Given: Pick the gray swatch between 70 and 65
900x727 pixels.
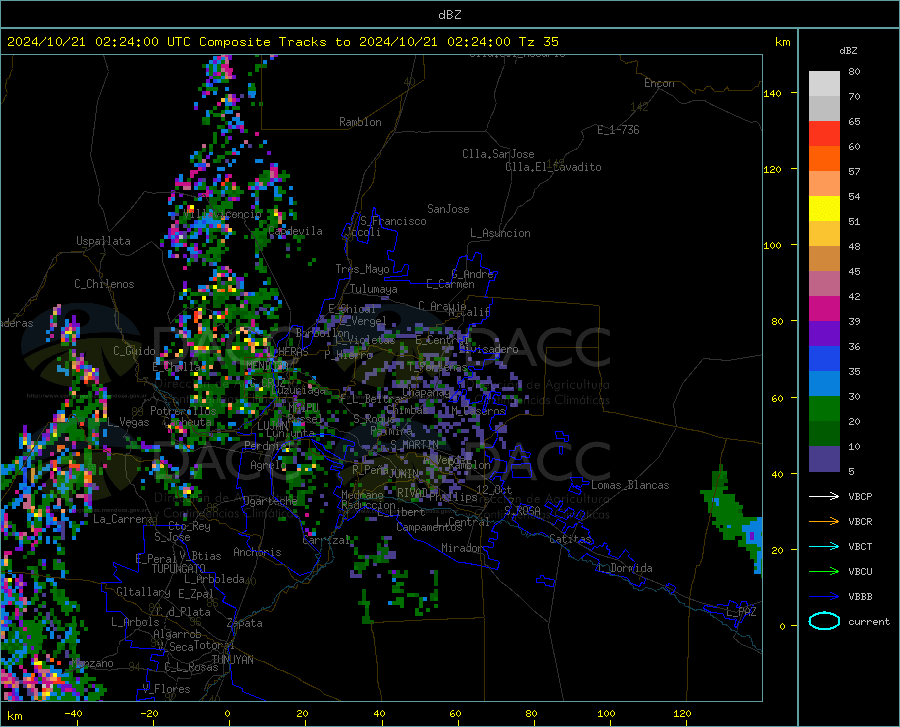Looking at the screenshot, I should tap(824, 108).
